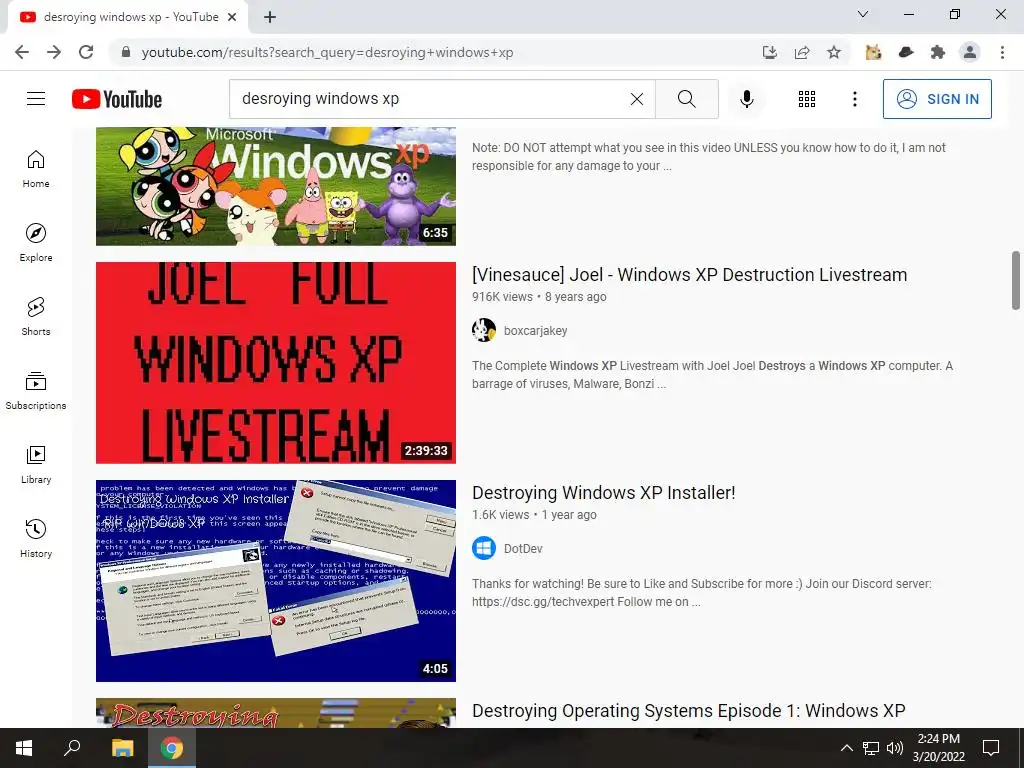
Task: Open the Extensions puzzle menu
Action: [x=938, y=52]
